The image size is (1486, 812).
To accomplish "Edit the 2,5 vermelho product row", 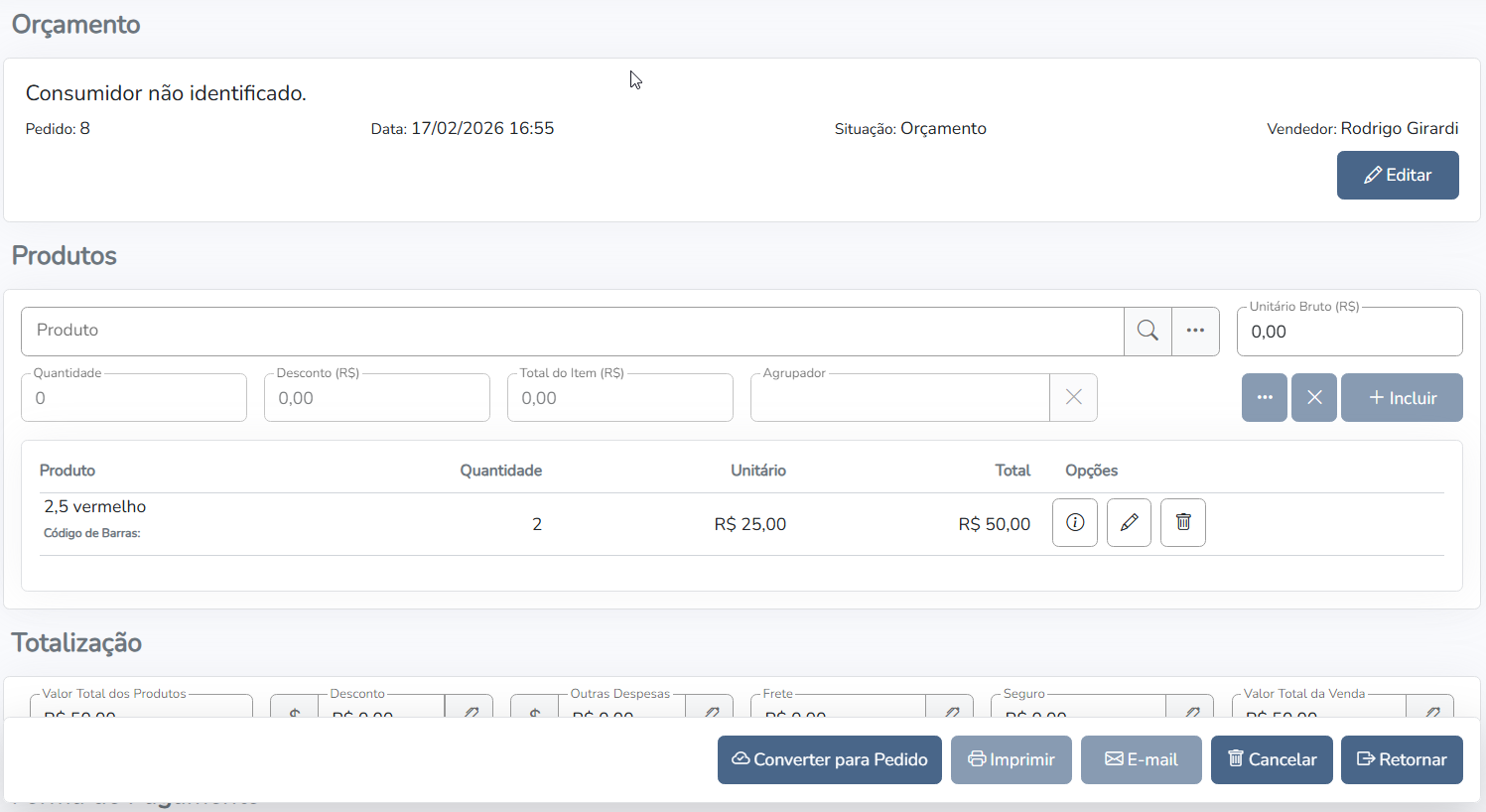I will [x=1129, y=522].
